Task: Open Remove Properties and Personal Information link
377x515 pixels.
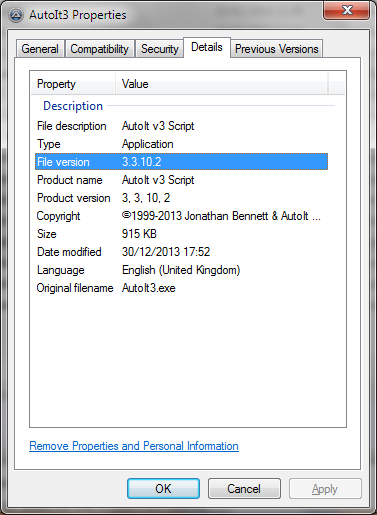Action: point(134,446)
